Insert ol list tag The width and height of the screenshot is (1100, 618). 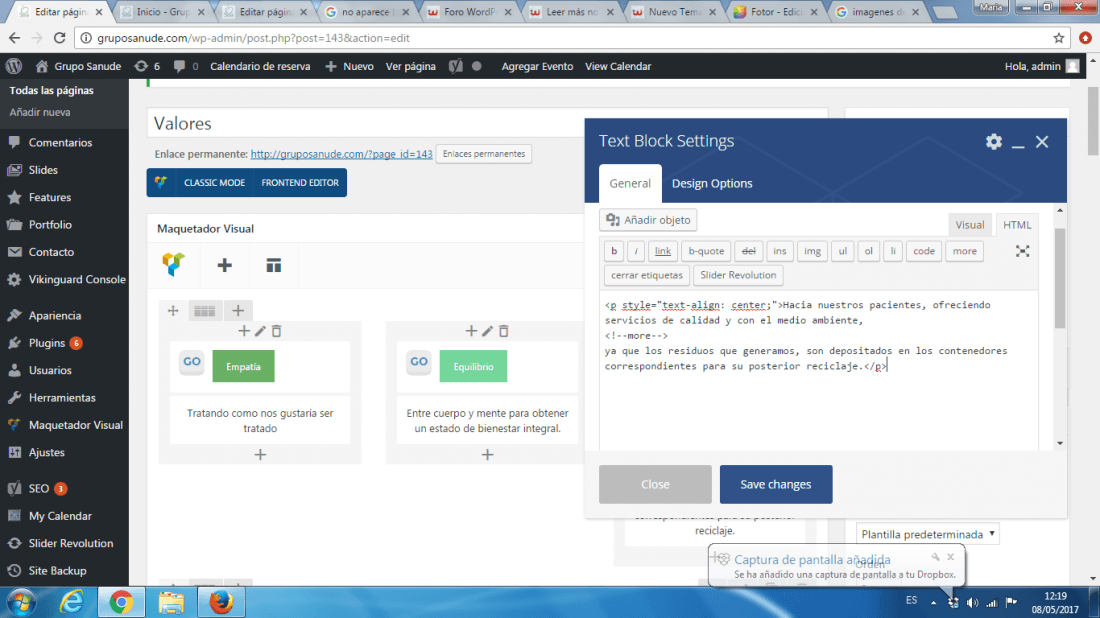pyautogui.click(x=868, y=251)
